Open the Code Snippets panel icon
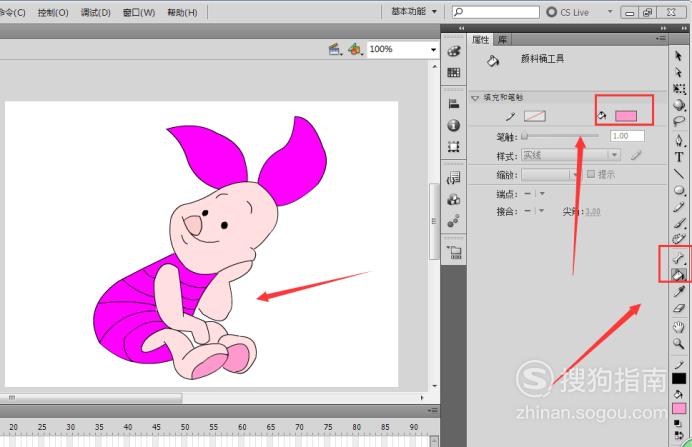The image size is (692, 447). coord(454,178)
